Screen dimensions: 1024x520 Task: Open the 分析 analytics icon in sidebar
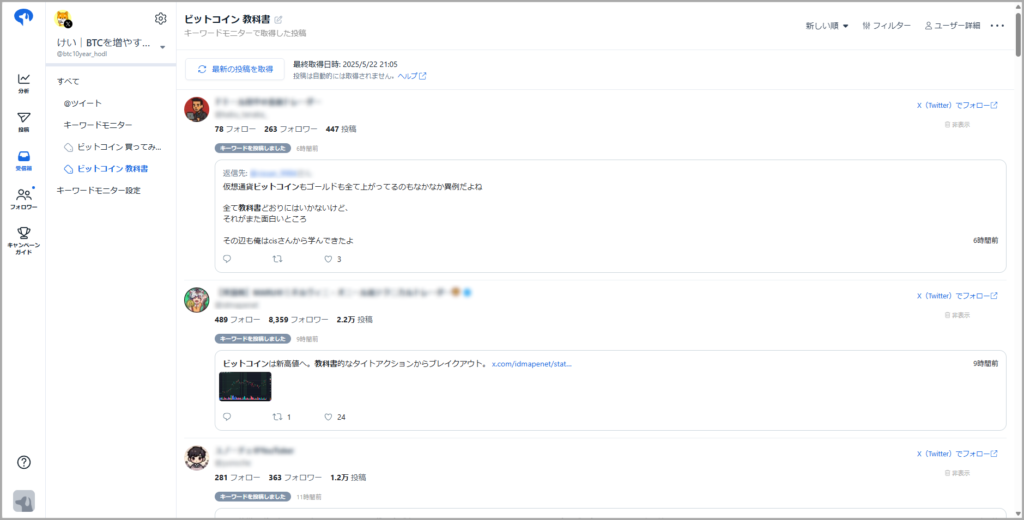coord(24,83)
